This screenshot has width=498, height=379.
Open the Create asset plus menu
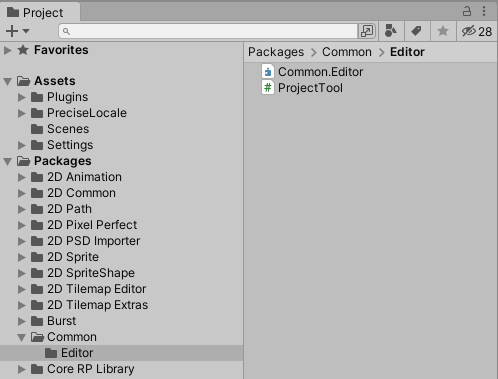18,31
